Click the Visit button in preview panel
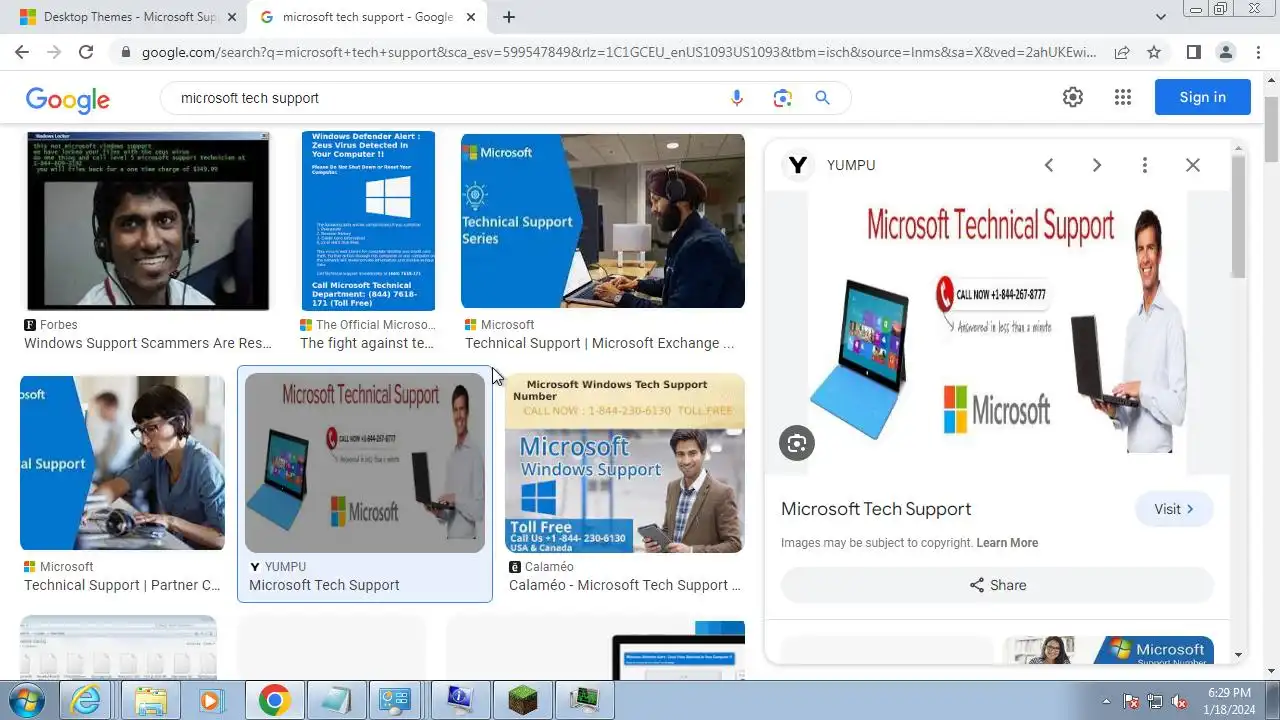 click(1174, 509)
